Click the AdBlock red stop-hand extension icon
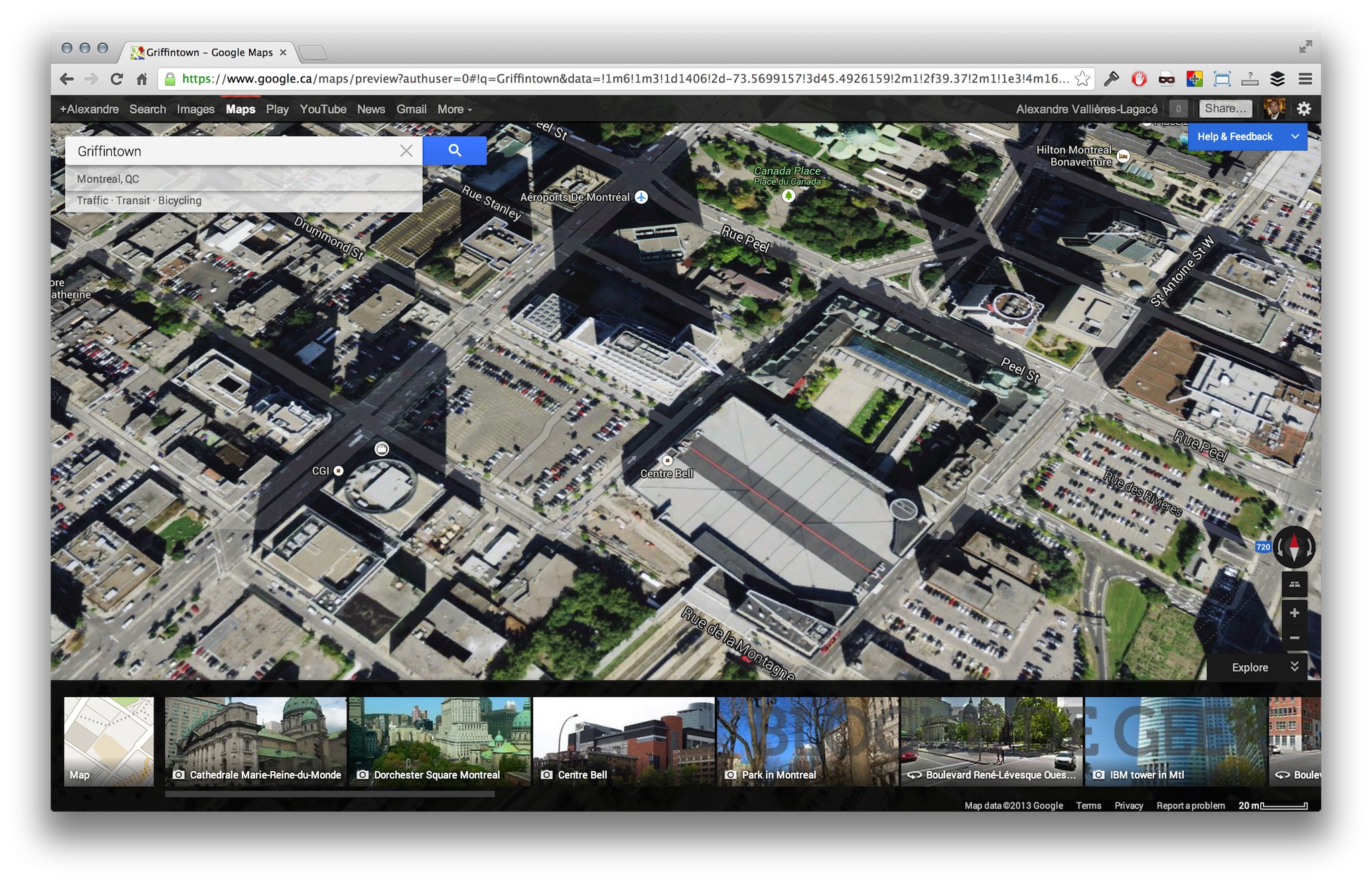Viewport: 1372px width, 882px height. [1139, 79]
